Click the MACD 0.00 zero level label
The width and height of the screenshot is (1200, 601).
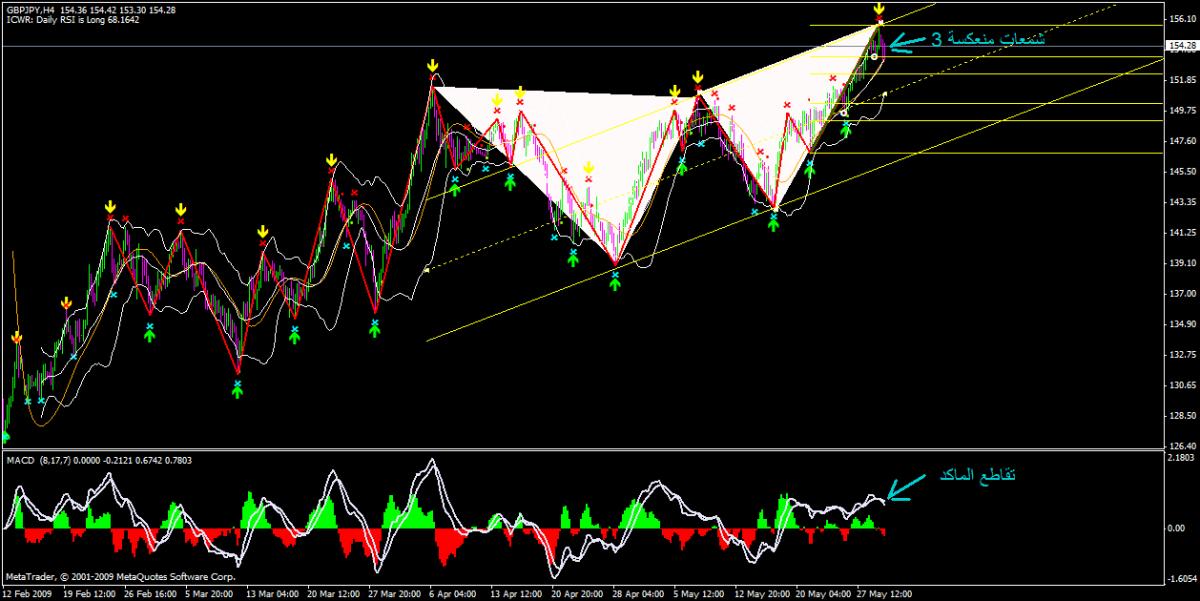pyautogui.click(x=1177, y=527)
